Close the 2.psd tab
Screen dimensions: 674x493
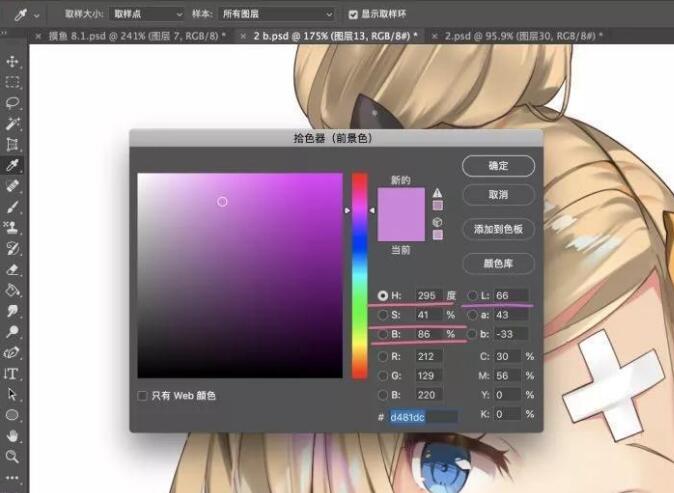pos(435,37)
